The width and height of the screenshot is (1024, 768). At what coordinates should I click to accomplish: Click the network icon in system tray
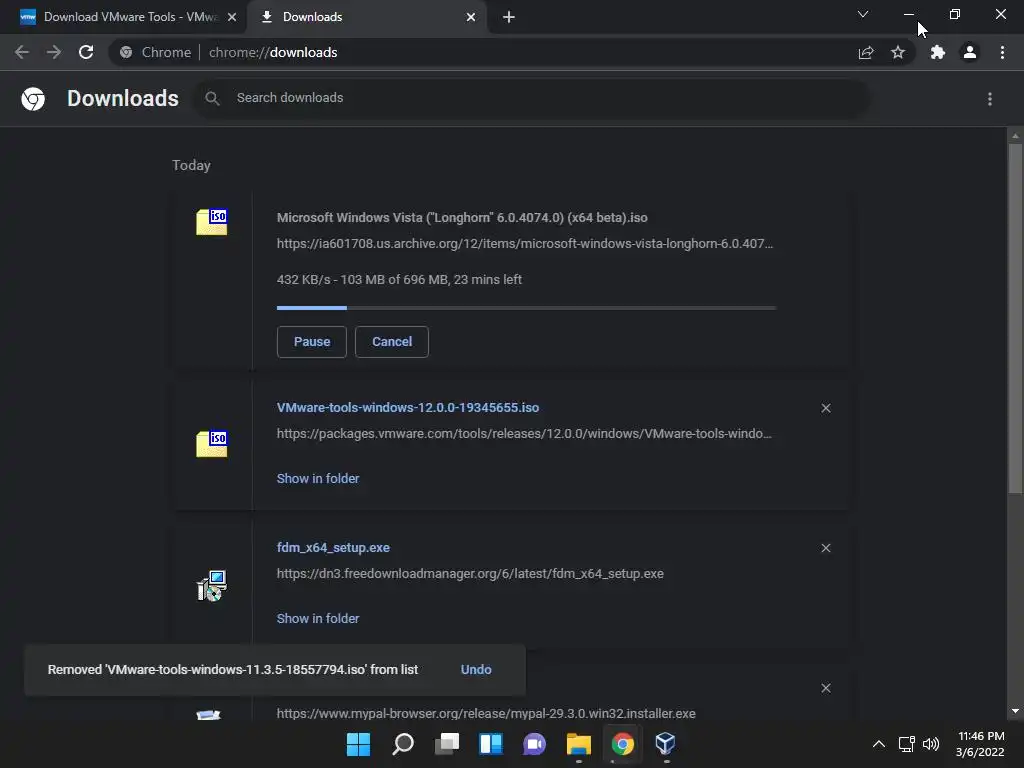point(906,744)
